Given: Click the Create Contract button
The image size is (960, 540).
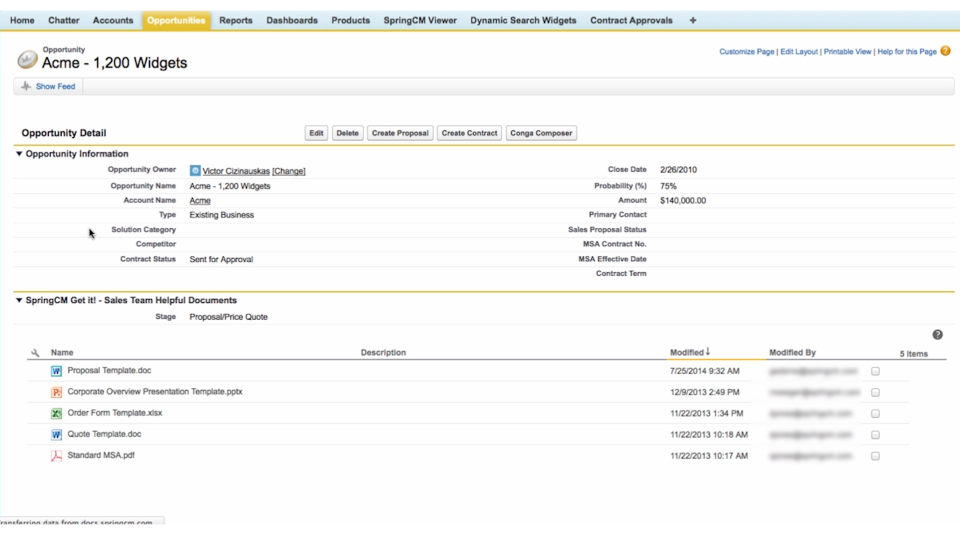Looking at the screenshot, I should point(470,133).
